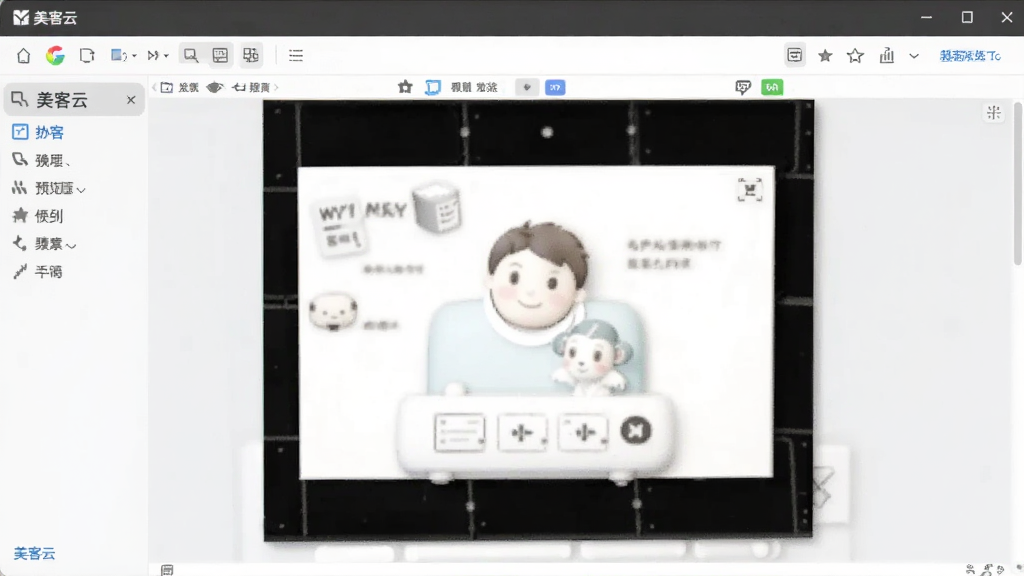Click the green badge button near chat icon

point(772,87)
